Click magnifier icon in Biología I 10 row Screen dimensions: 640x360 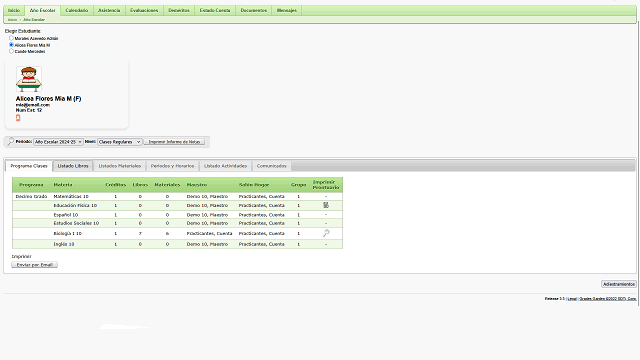[326, 233]
